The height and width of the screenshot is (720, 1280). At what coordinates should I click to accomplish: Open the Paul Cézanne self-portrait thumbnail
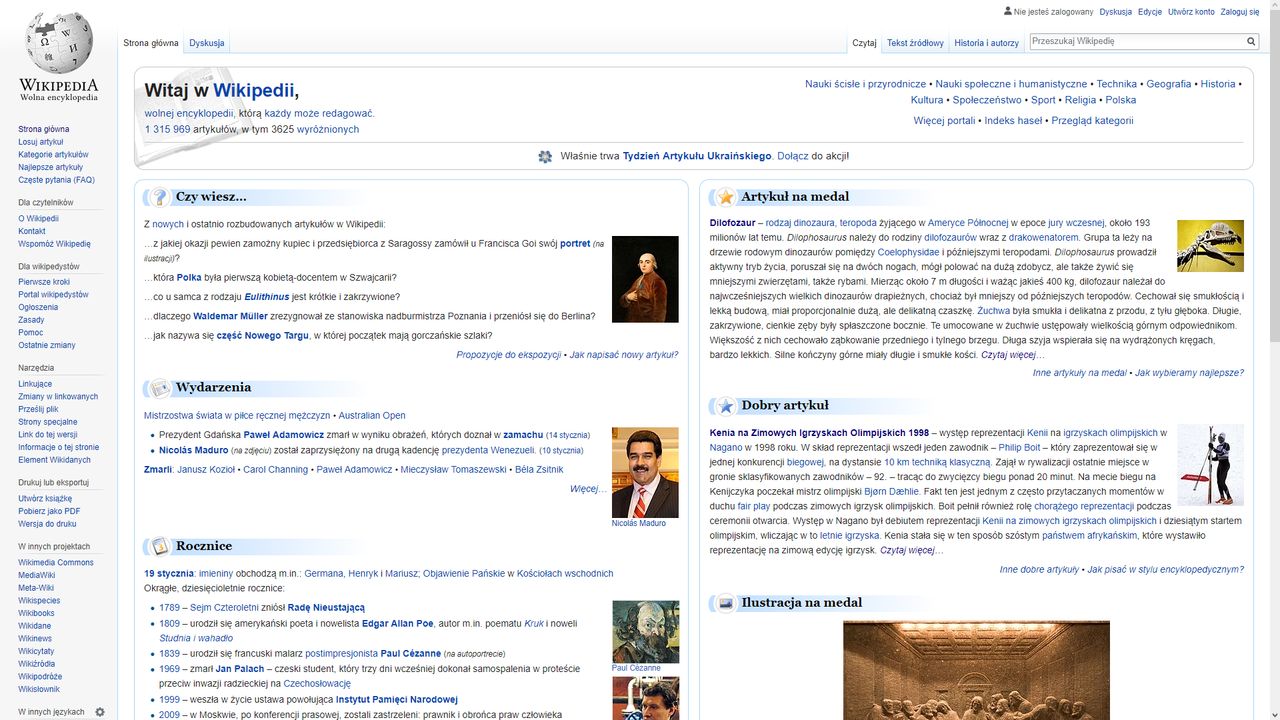[645, 631]
